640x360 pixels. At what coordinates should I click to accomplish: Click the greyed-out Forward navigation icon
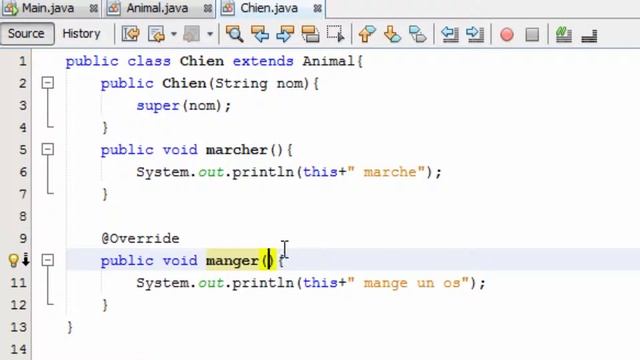point(191,34)
